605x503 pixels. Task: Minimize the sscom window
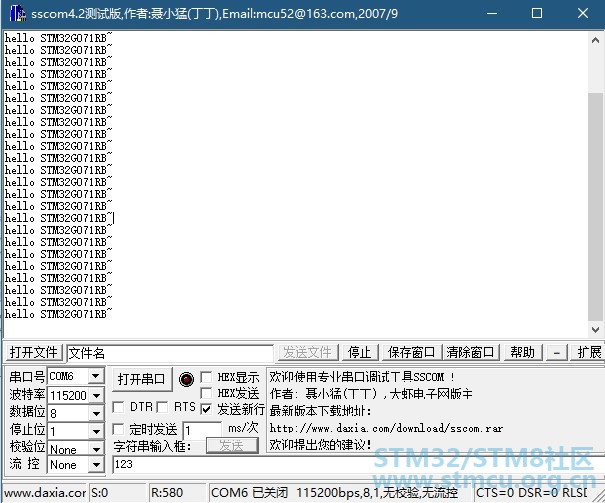coord(492,14)
